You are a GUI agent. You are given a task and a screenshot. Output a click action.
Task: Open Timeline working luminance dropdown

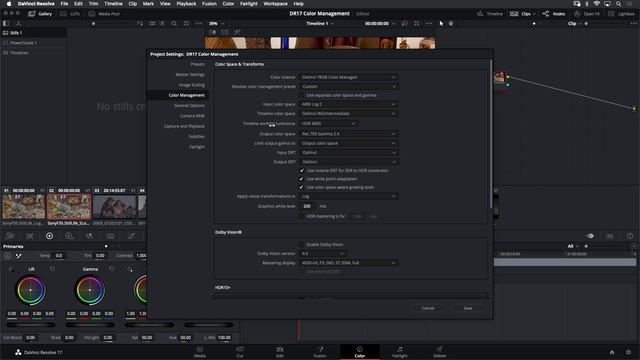329,123
